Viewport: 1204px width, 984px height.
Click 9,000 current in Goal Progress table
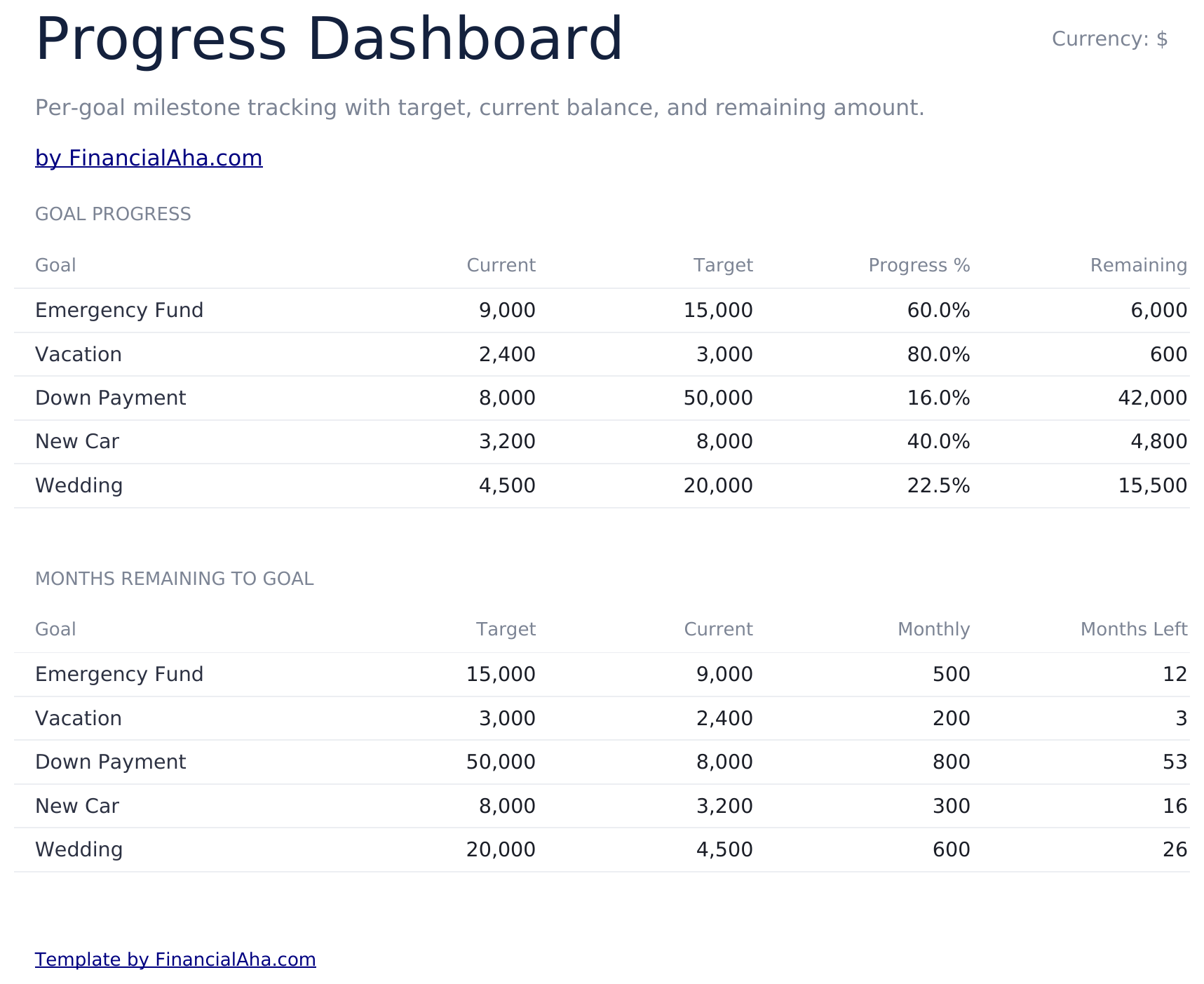[507, 310]
